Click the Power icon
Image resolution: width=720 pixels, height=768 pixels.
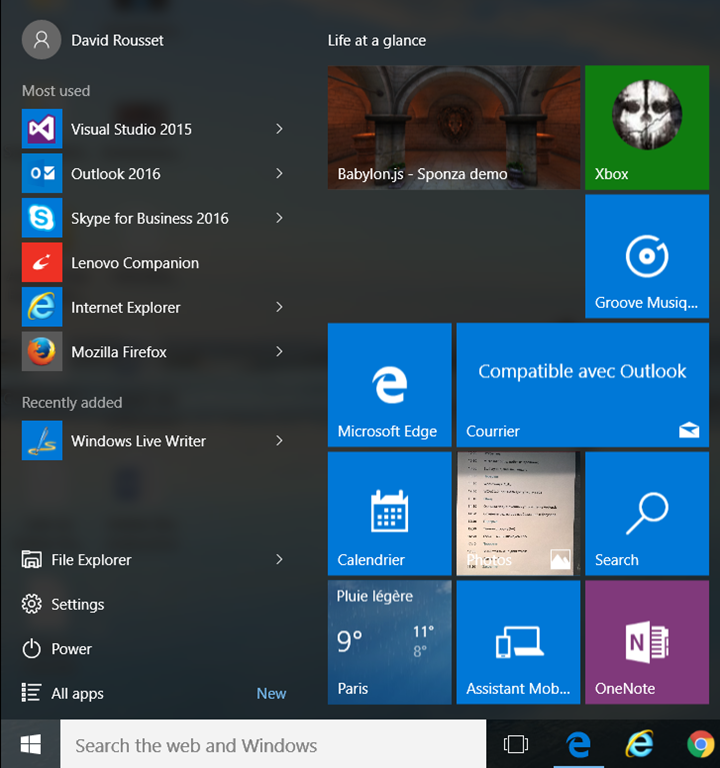pyautogui.click(x=31, y=648)
